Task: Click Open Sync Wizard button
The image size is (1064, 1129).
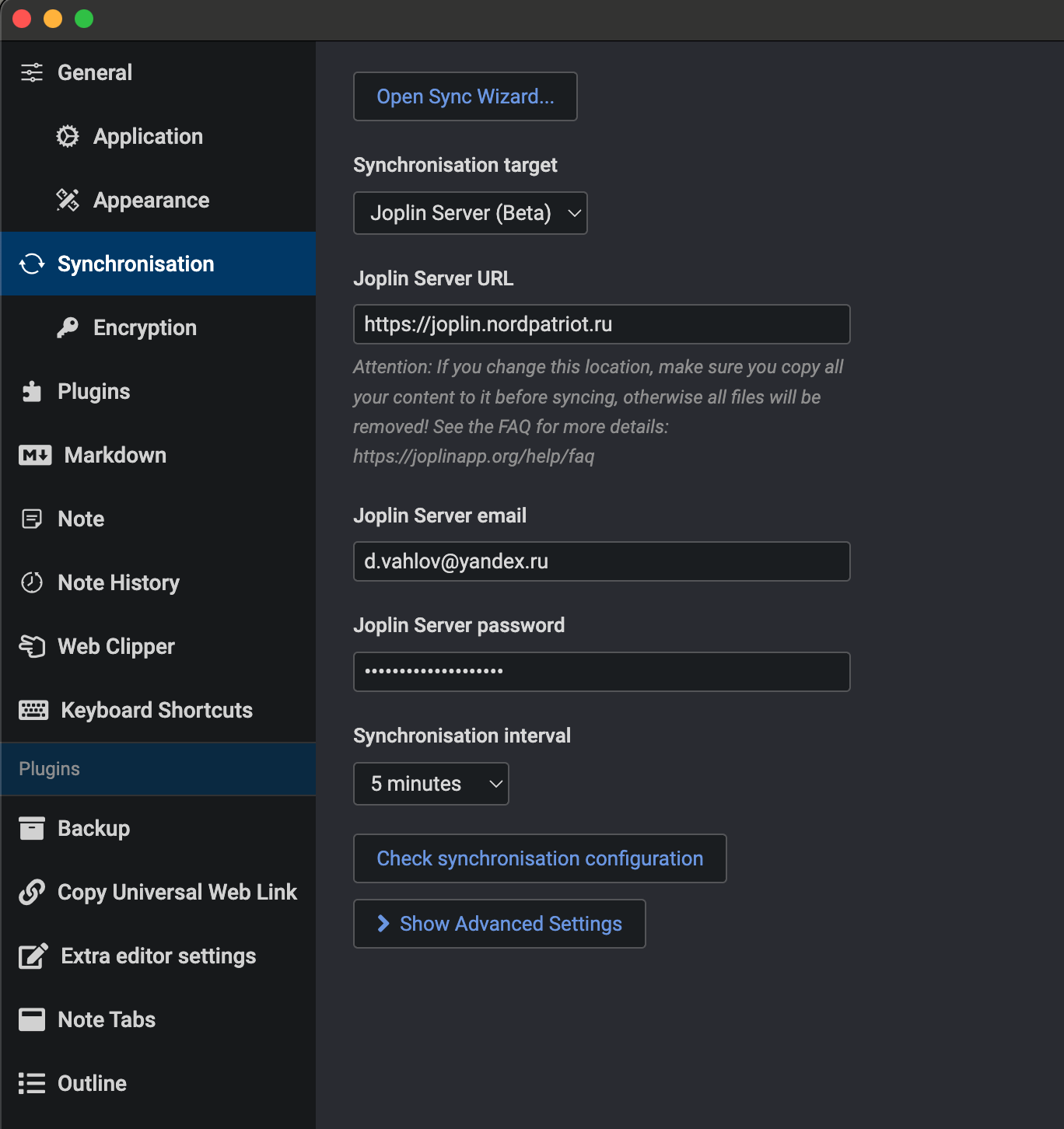Action: [465, 96]
